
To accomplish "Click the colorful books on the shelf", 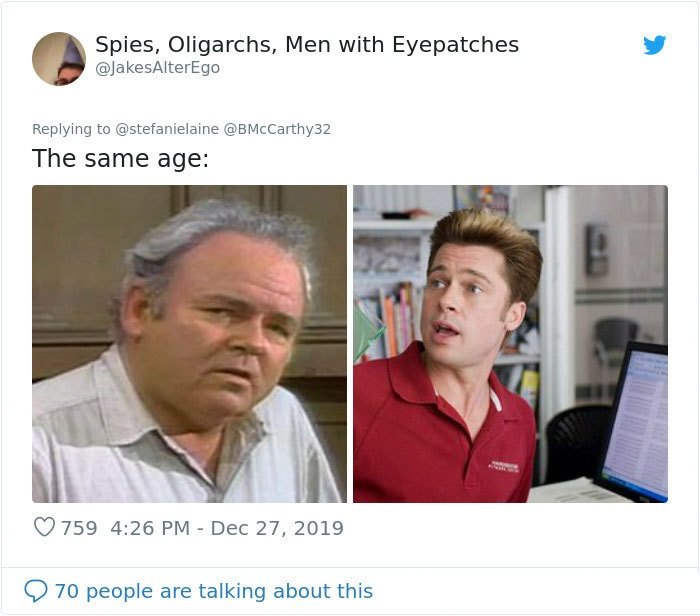I will pos(396,319).
